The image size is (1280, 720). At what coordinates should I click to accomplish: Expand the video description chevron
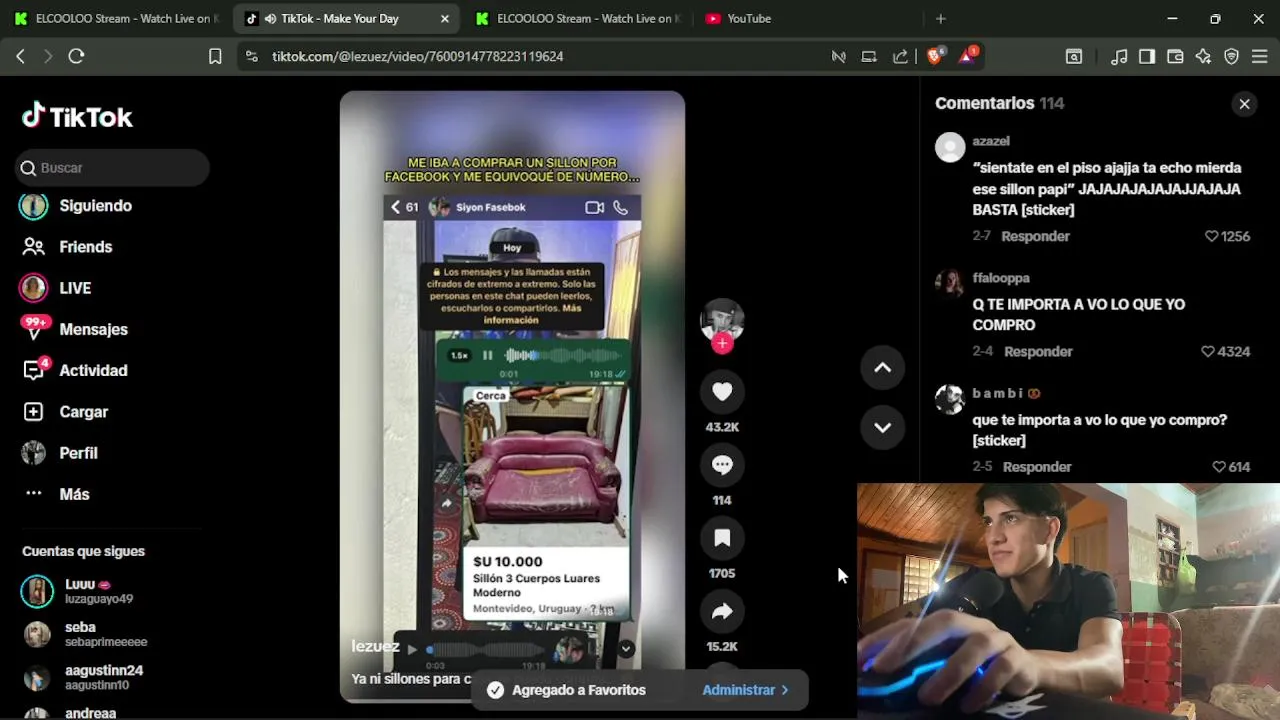[x=626, y=649]
